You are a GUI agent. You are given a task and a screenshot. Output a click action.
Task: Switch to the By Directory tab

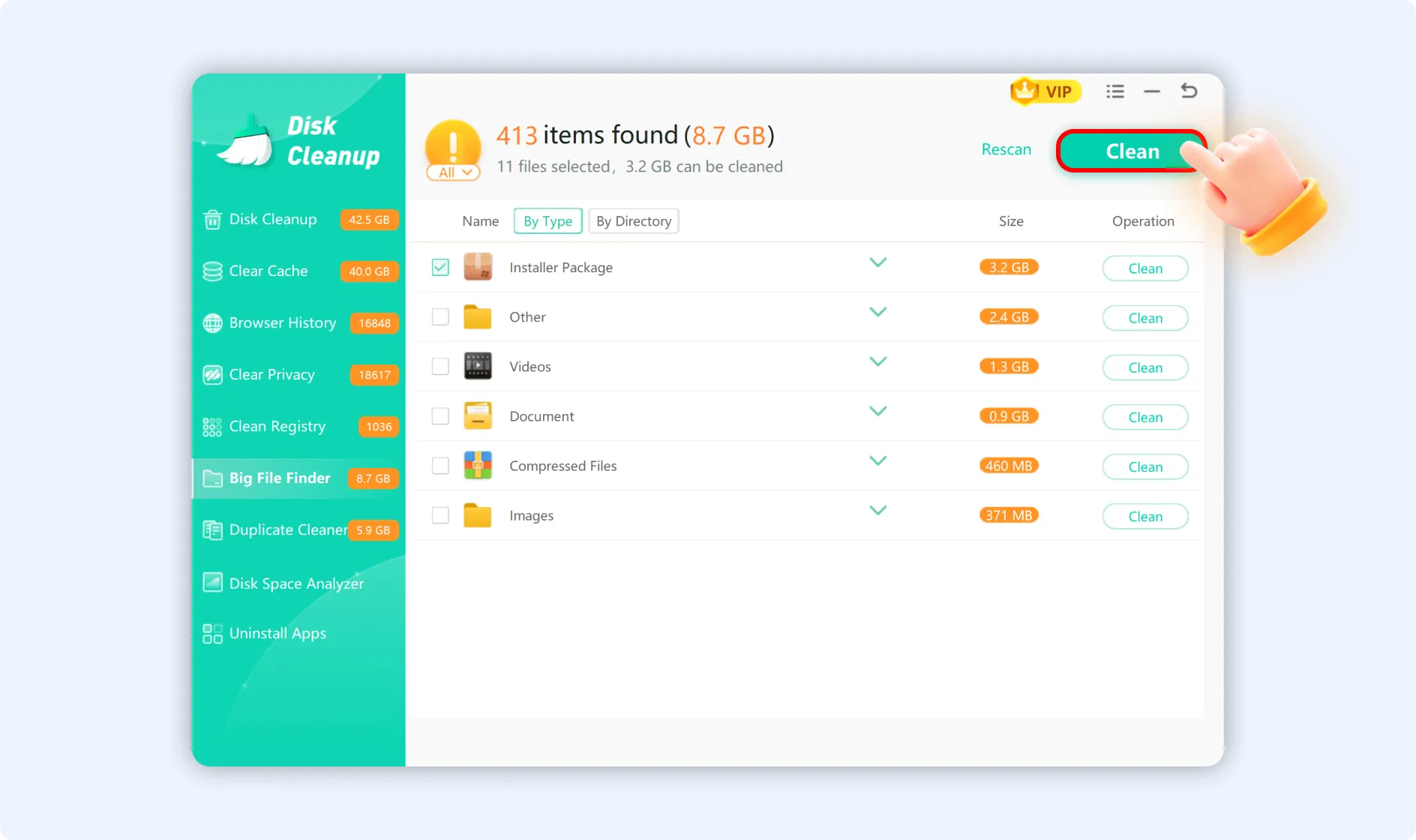coord(634,220)
